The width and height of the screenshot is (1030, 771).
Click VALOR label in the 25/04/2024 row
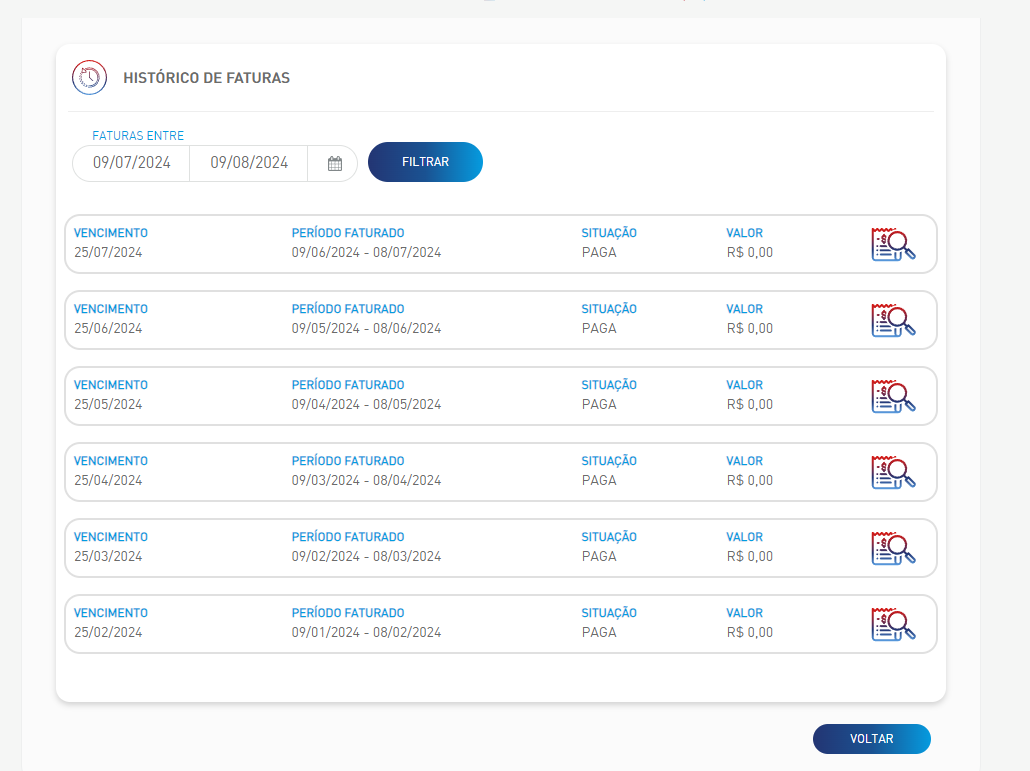click(744, 461)
